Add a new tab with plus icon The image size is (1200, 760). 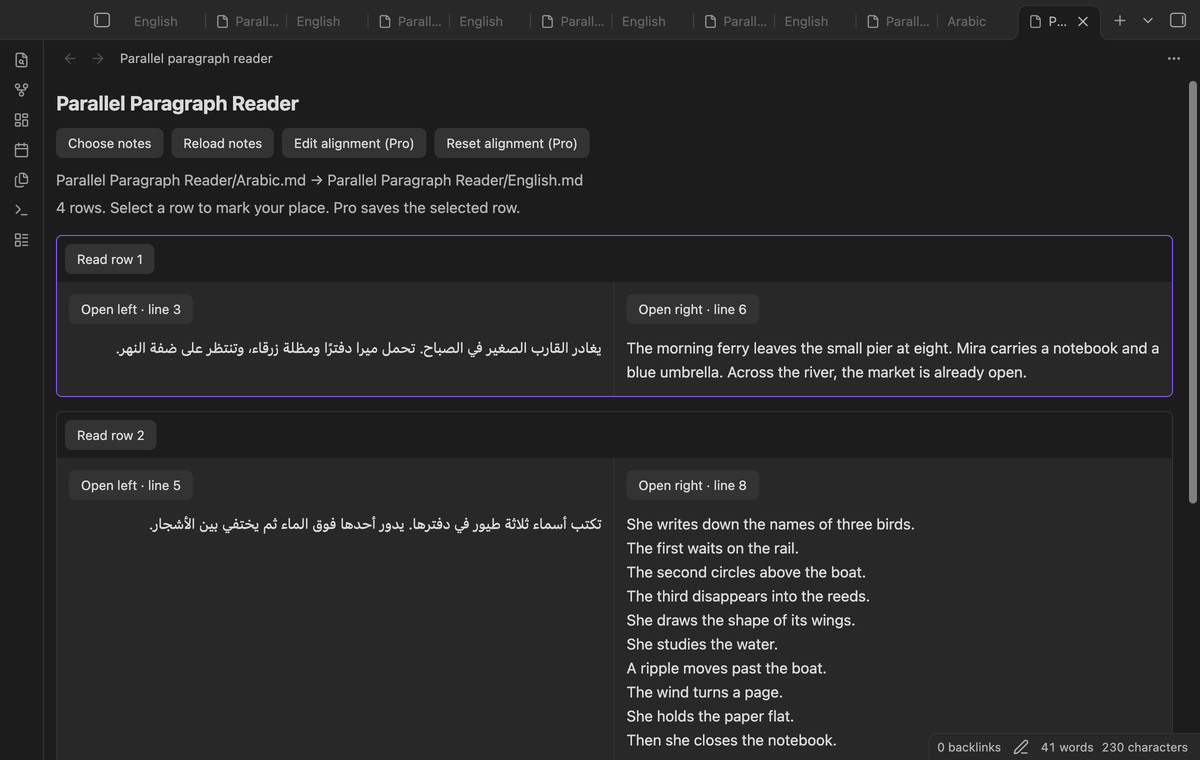[x=1119, y=20]
